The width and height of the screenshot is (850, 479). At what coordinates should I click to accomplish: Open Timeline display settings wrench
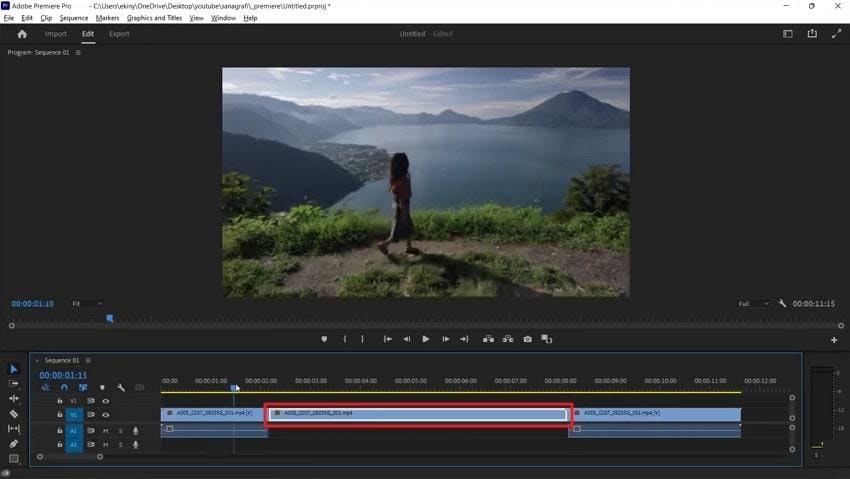(121, 387)
